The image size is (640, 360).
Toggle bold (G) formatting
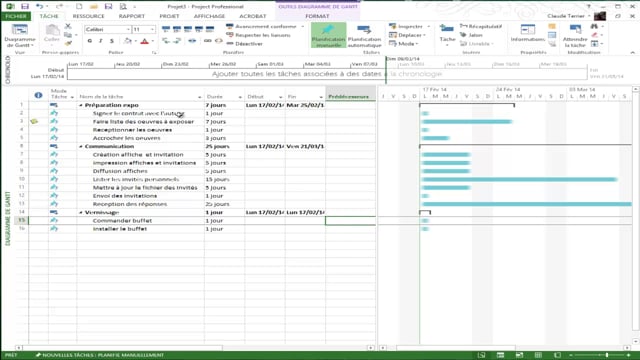(89, 41)
